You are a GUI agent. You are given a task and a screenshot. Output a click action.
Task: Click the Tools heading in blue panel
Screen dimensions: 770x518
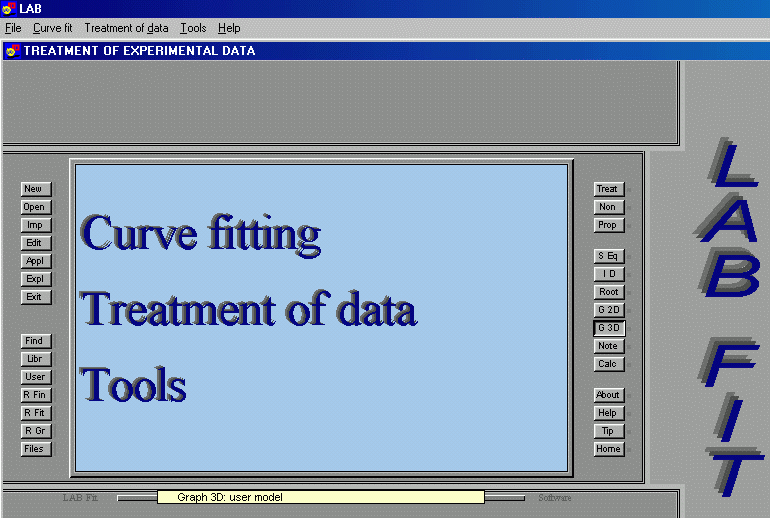coord(133,384)
